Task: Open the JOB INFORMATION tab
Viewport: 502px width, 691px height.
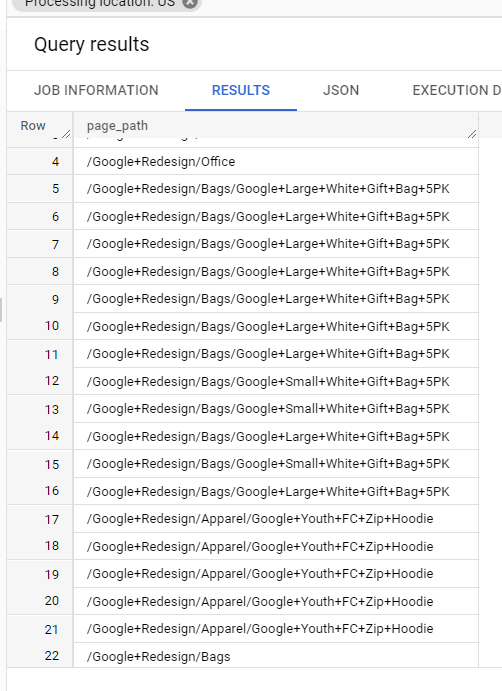Action: point(96,90)
